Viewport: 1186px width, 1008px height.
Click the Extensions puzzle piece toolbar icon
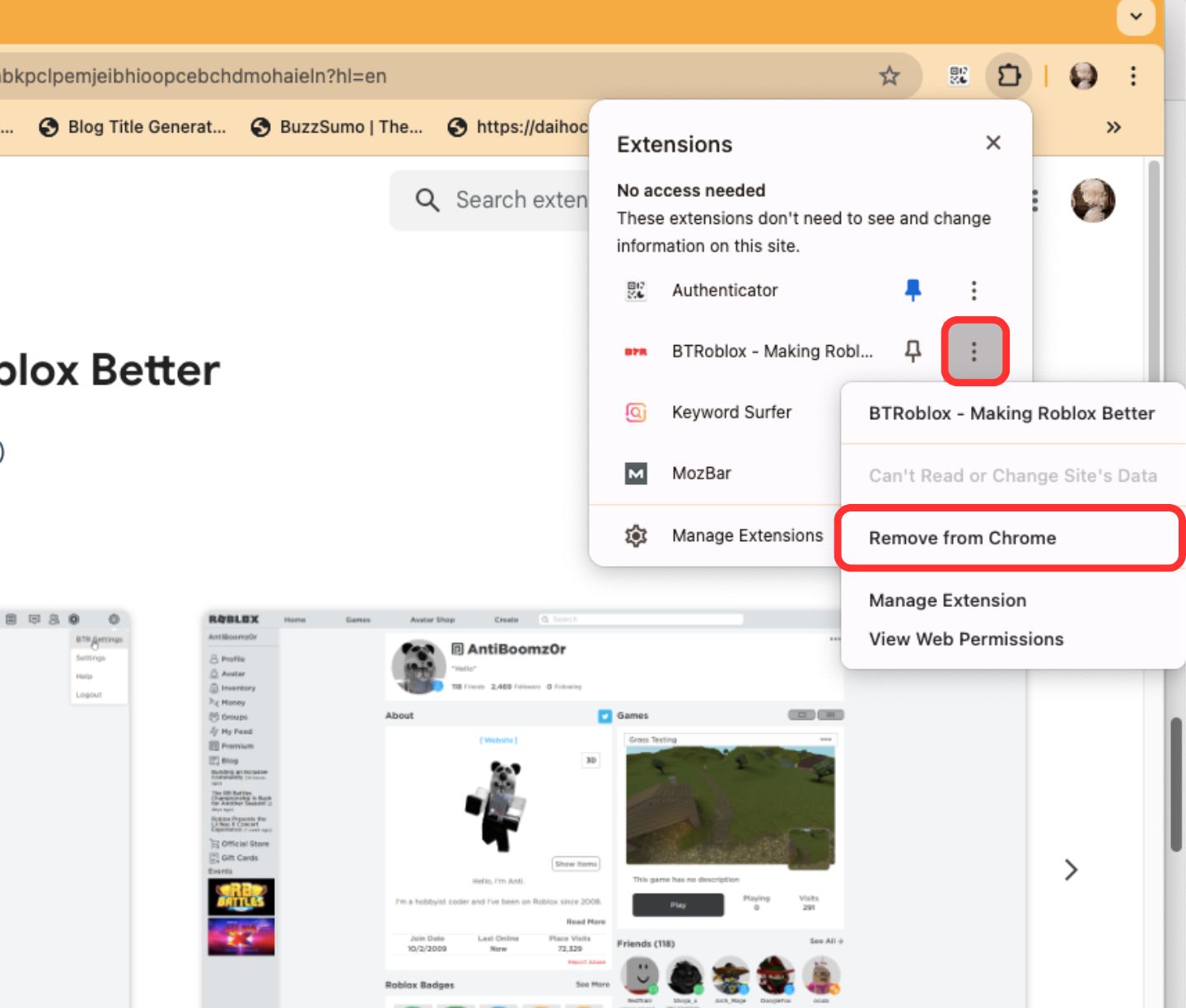1009,77
